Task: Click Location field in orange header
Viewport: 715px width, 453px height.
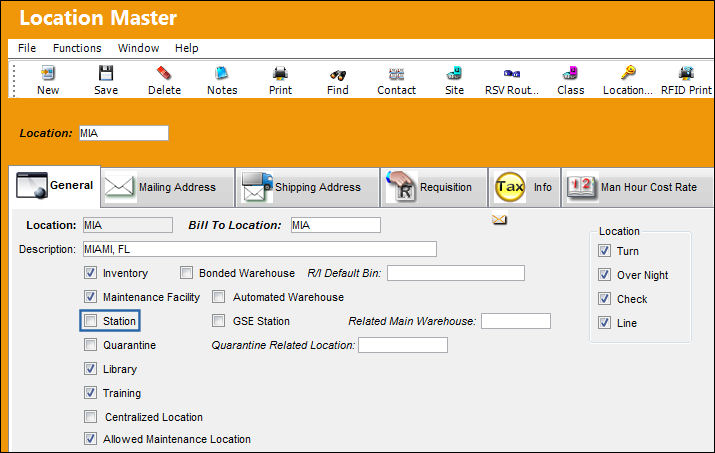Action: point(124,133)
